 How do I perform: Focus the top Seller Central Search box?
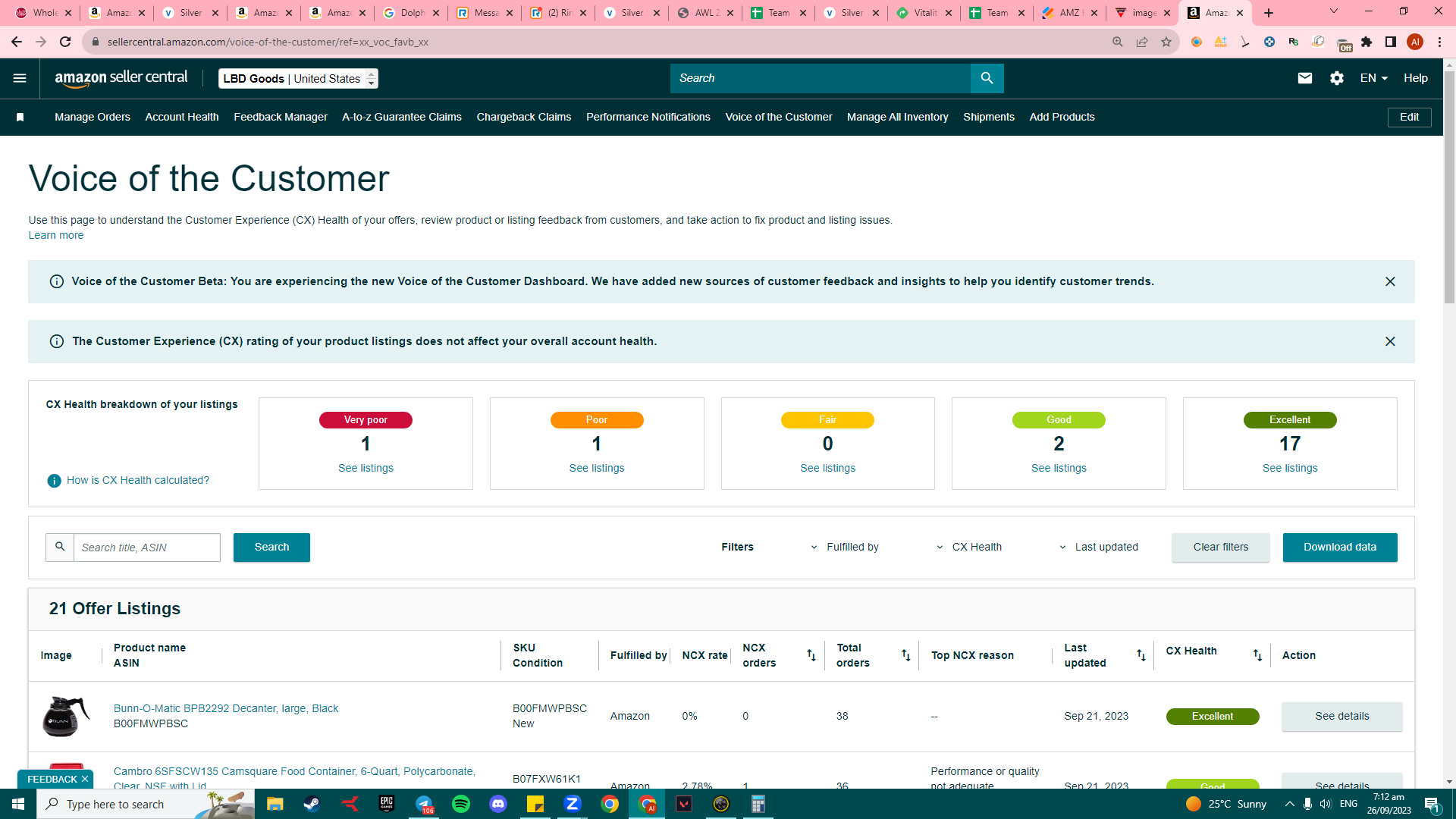pyautogui.click(x=821, y=78)
